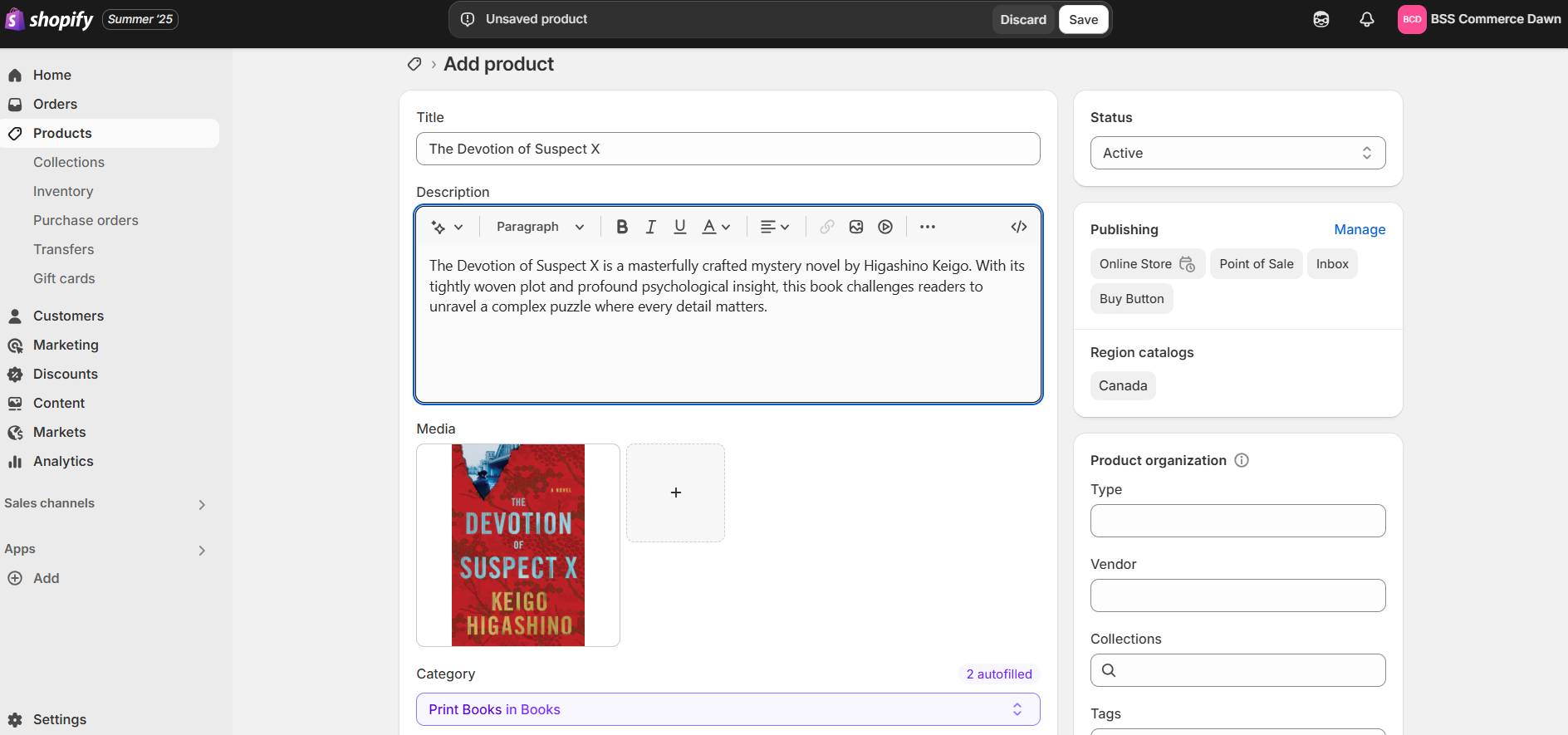Click Point of Sale channel tag

pos(1256,264)
